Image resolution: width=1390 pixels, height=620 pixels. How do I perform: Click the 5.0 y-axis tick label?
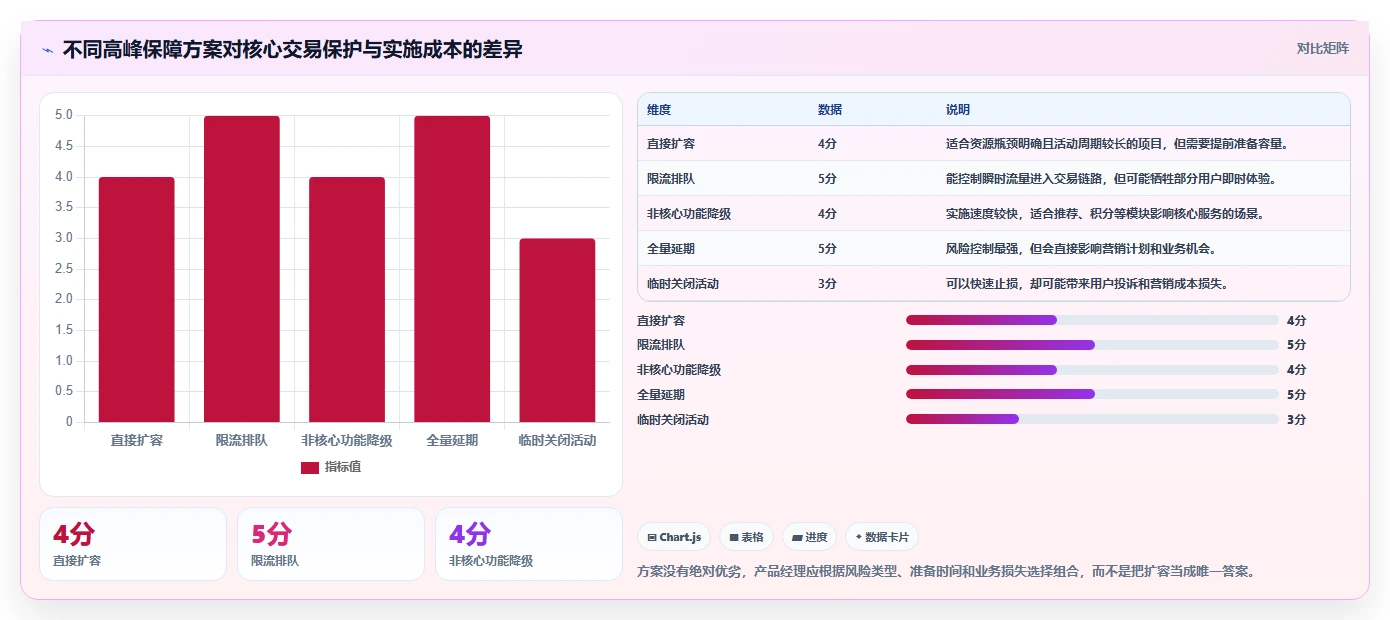[x=64, y=115]
